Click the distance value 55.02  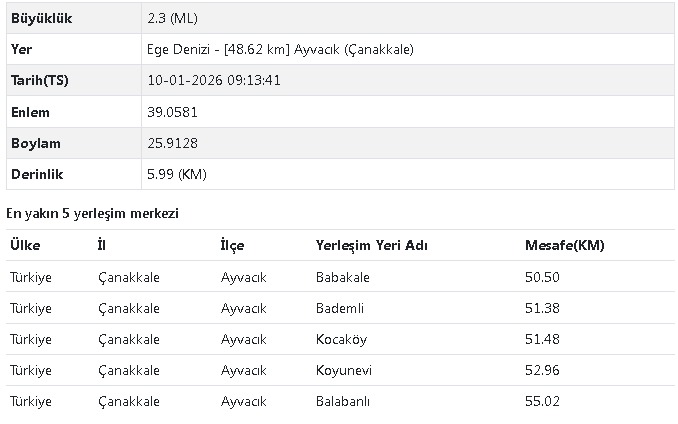[541, 401]
